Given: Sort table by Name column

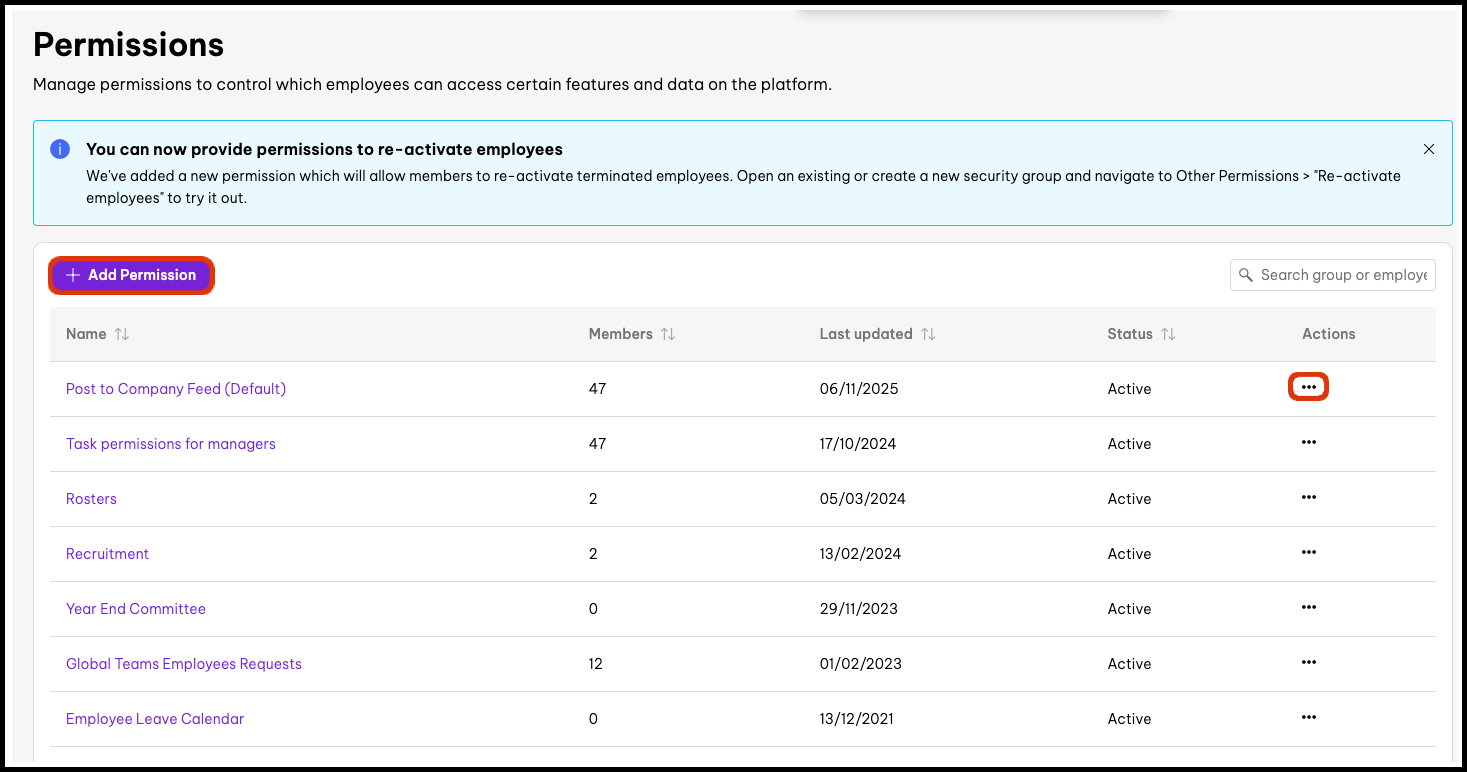Looking at the screenshot, I should [122, 334].
